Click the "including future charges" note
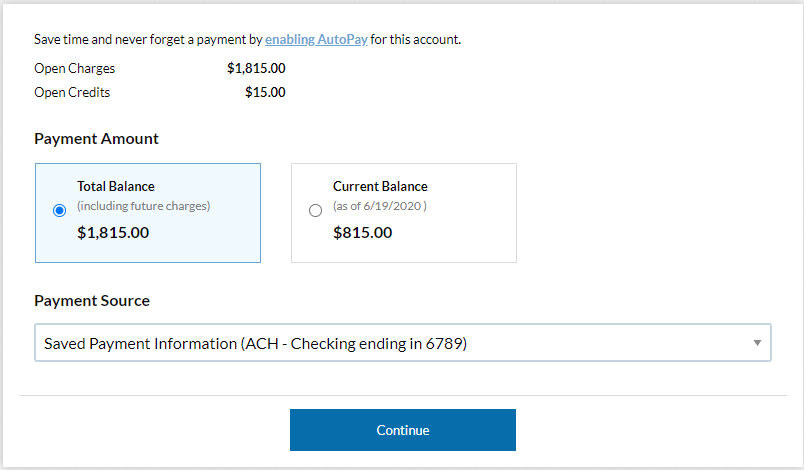The height and width of the screenshot is (470, 804). click(143, 206)
